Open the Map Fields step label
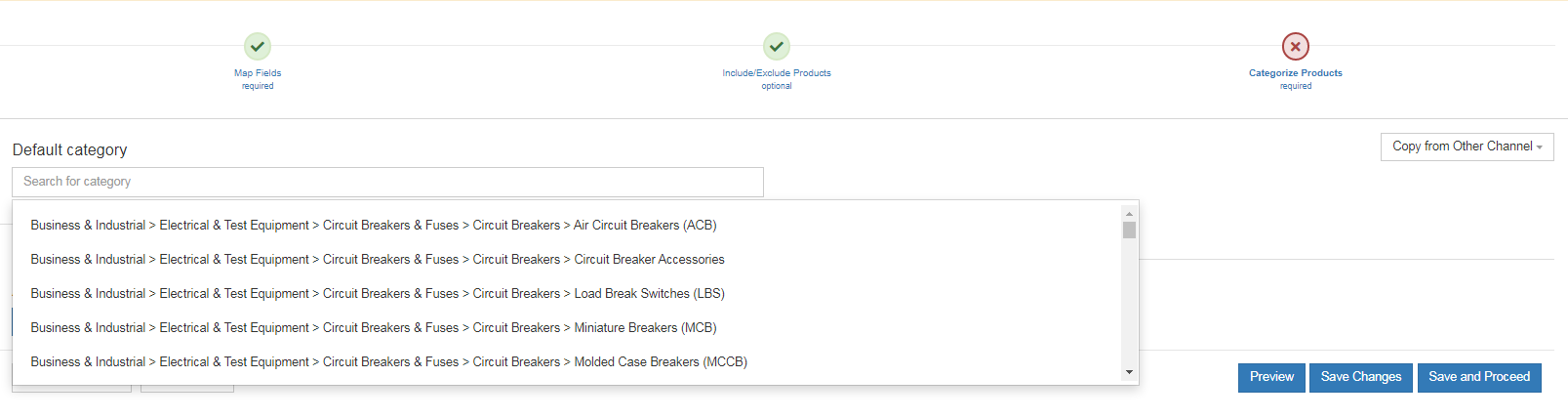The width and height of the screenshot is (1568, 419). coord(258,73)
